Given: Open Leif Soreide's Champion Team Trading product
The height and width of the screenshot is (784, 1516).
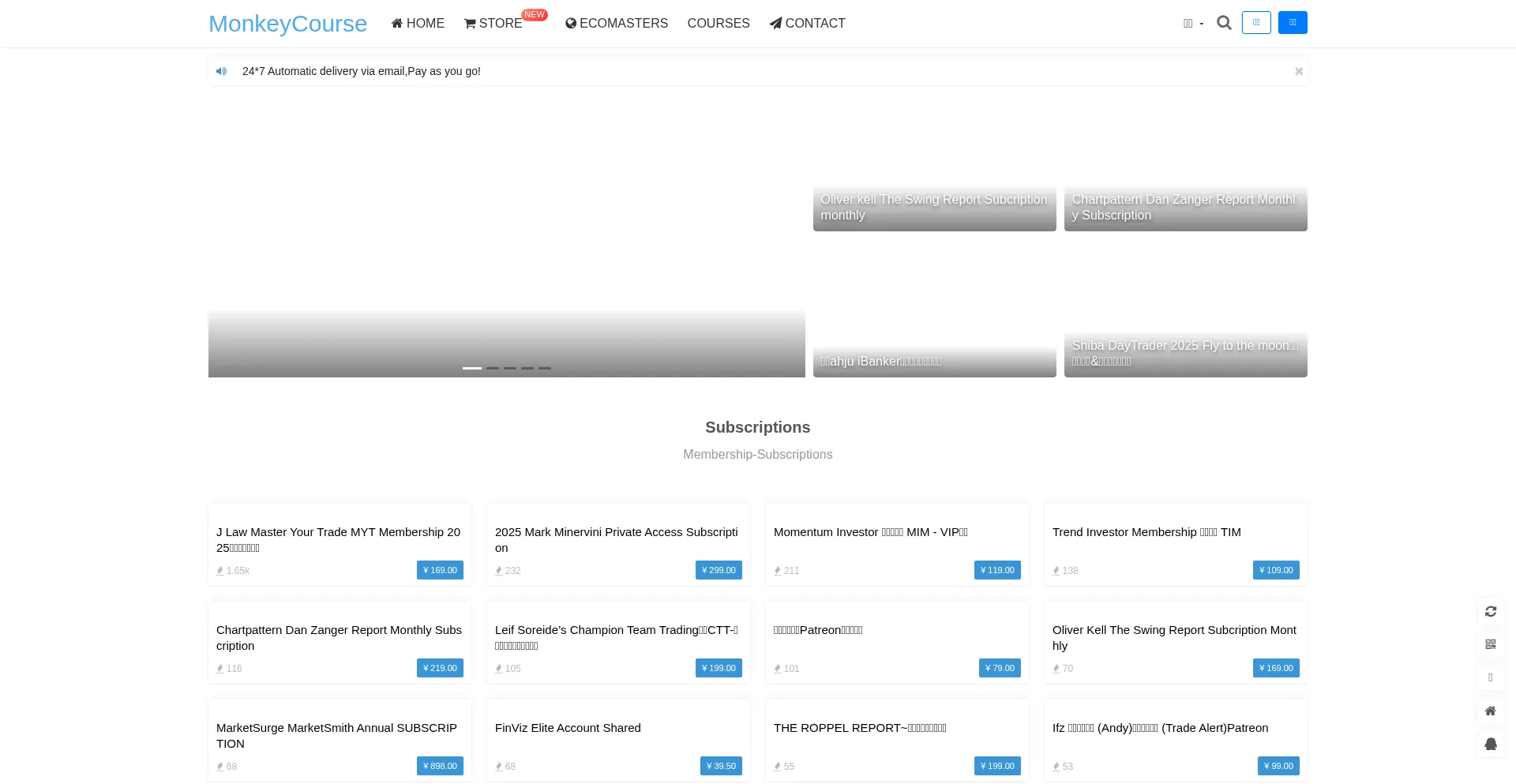Looking at the screenshot, I should [x=617, y=638].
